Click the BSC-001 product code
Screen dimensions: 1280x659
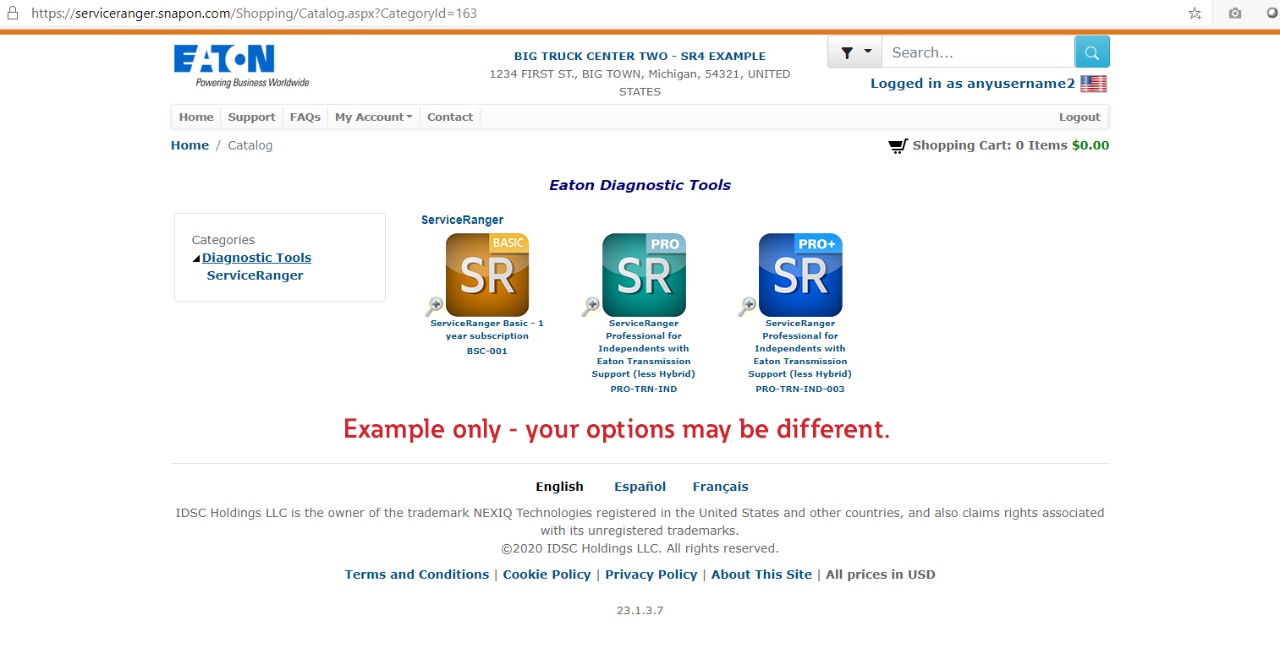[487, 351]
